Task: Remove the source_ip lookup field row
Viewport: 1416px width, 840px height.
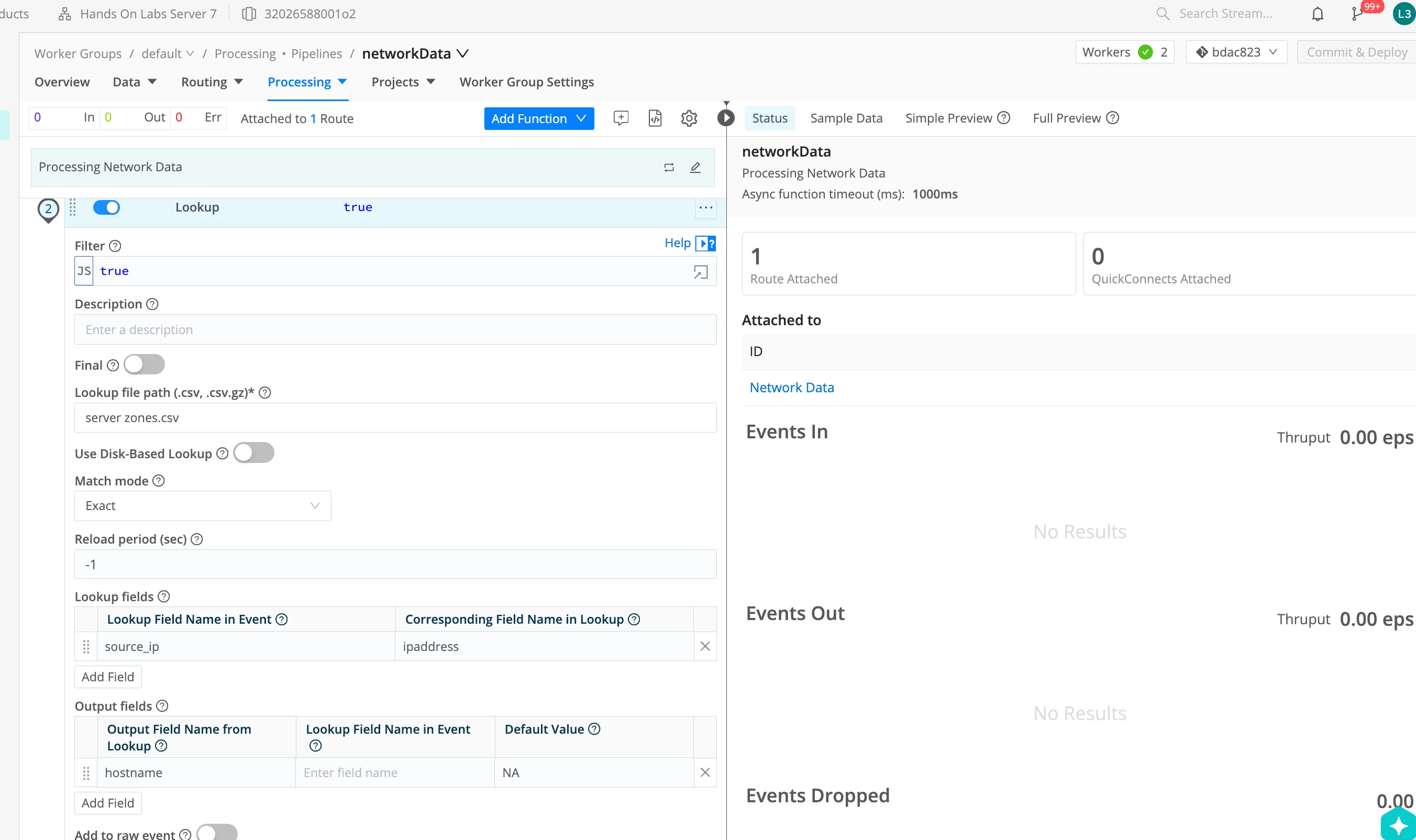Action: coord(705,646)
